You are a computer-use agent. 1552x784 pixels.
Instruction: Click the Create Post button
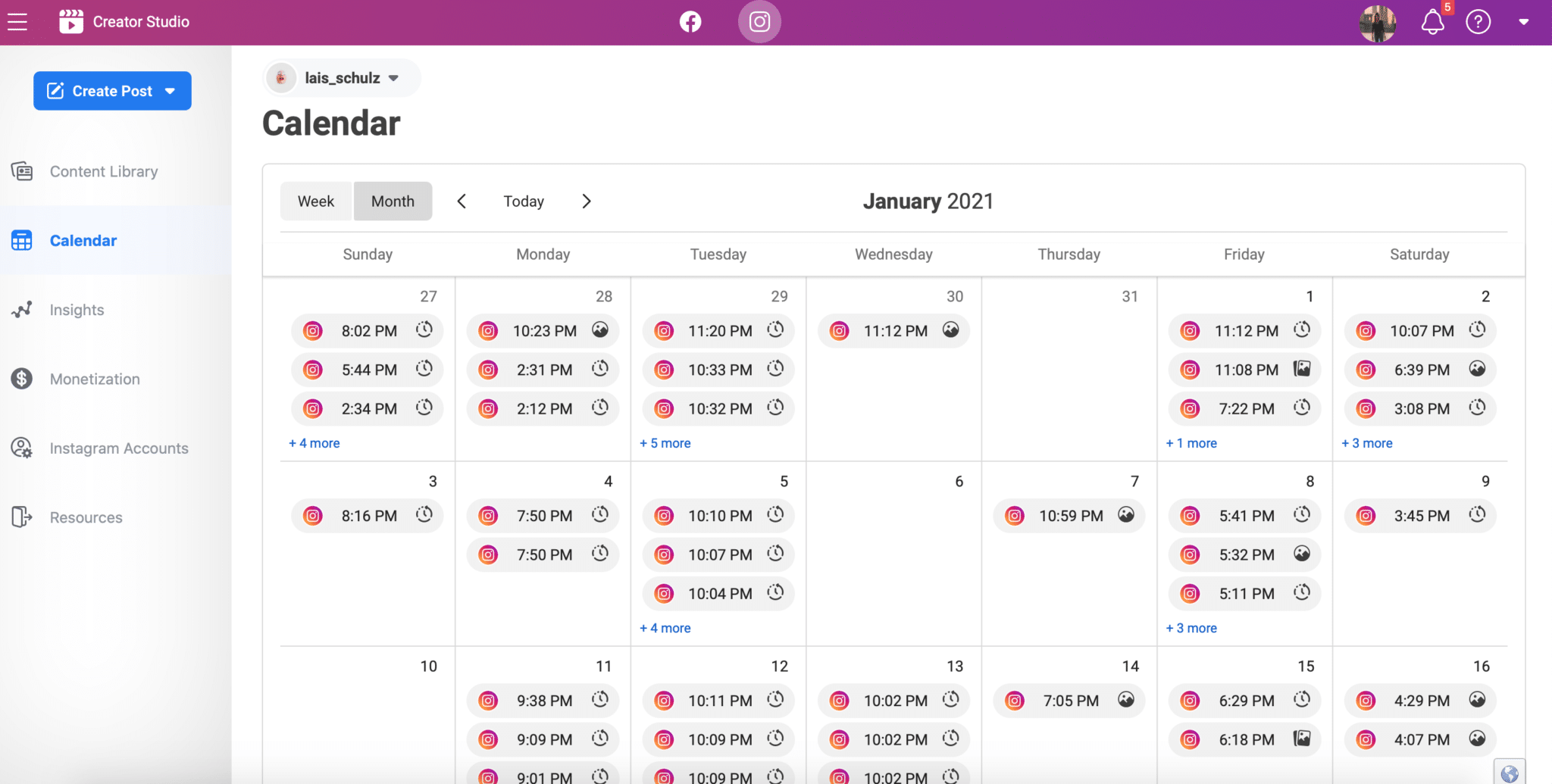tap(112, 91)
